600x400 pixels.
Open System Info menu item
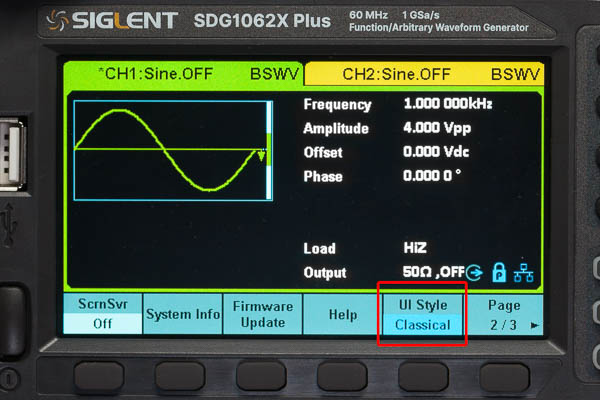click(x=183, y=314)
